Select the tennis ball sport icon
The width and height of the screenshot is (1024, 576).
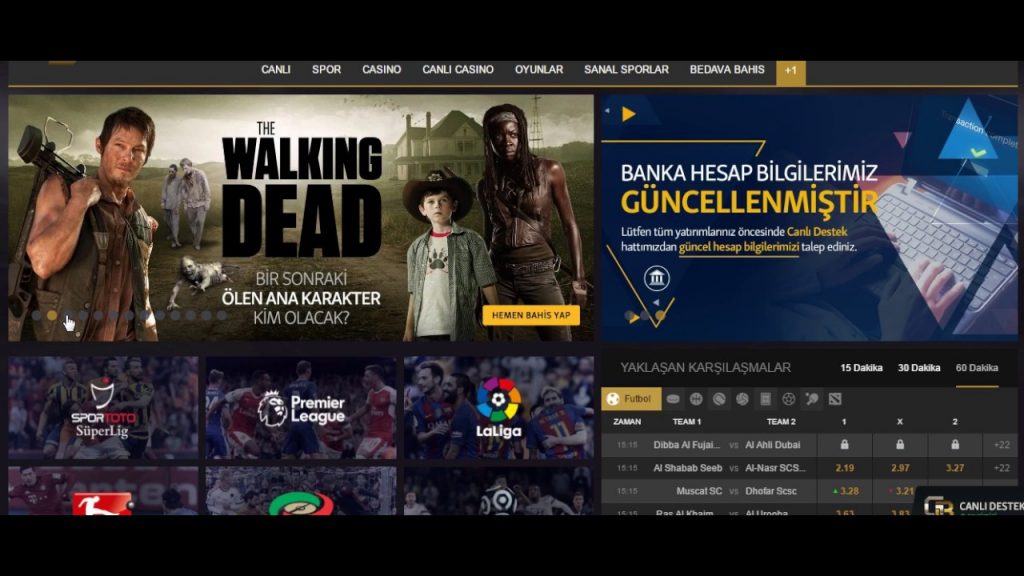point(719,399)
